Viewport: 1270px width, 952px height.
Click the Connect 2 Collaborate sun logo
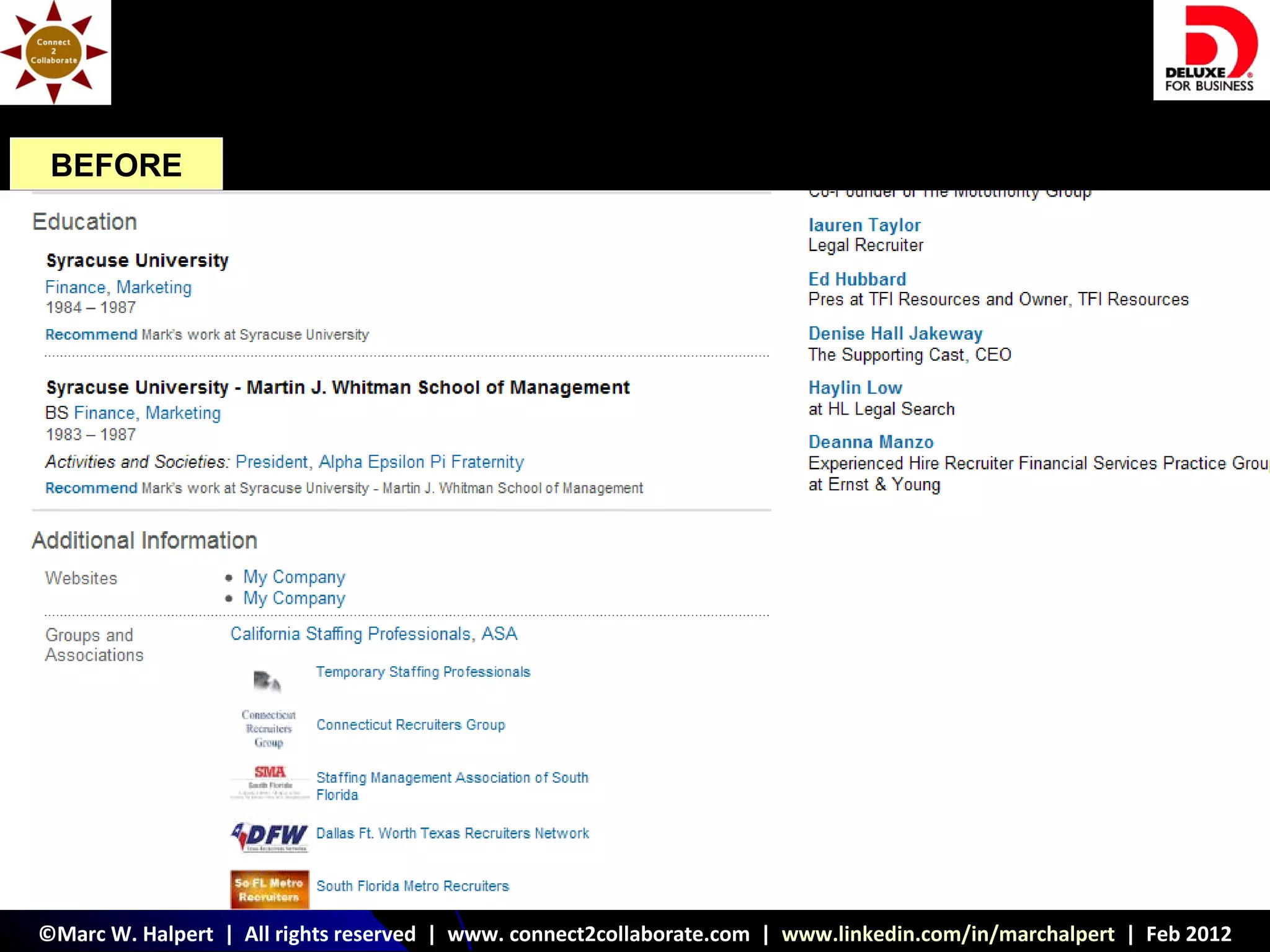tap(55, 52)
